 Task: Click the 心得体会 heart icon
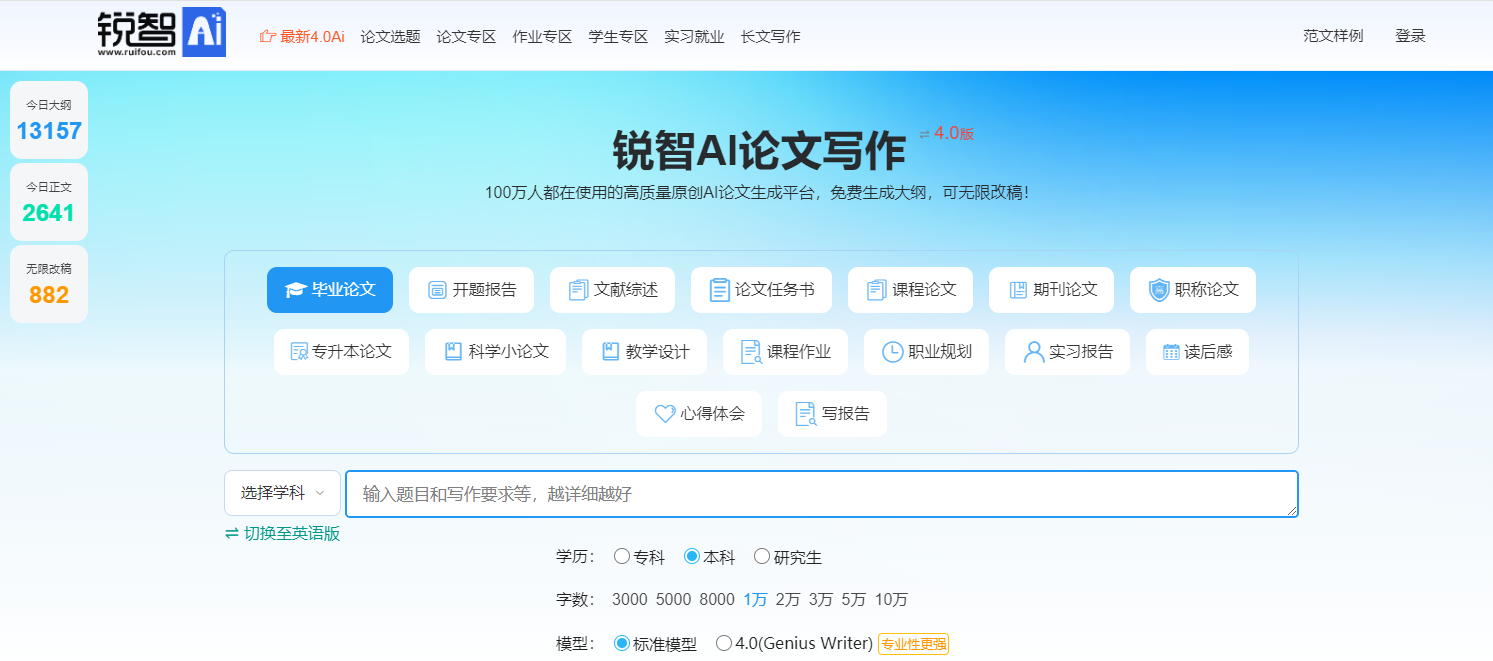[x=665, y=413]
